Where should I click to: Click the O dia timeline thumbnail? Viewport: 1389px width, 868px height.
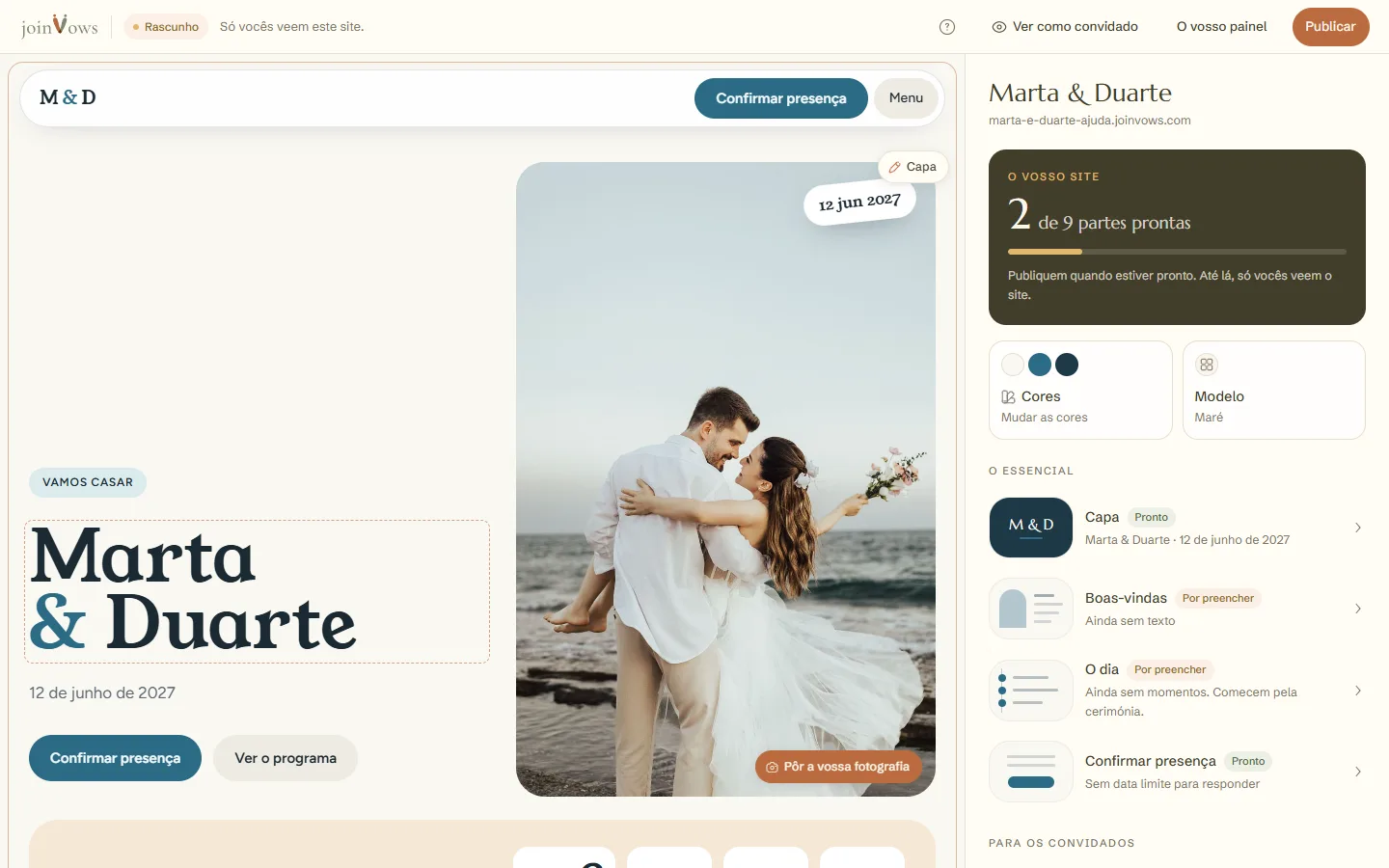coord(1031,691)
